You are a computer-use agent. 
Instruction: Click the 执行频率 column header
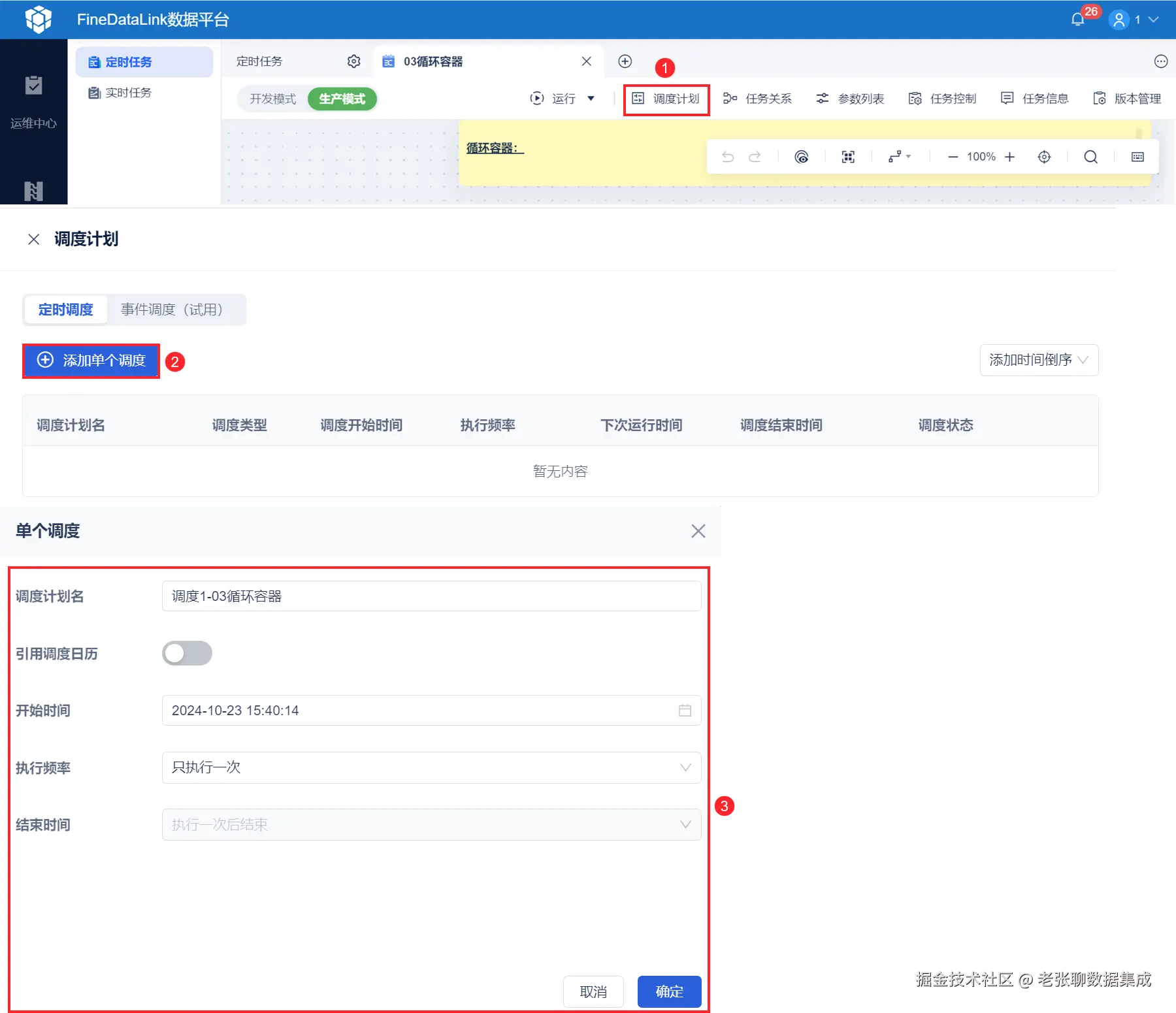click(x=487, y=425)
